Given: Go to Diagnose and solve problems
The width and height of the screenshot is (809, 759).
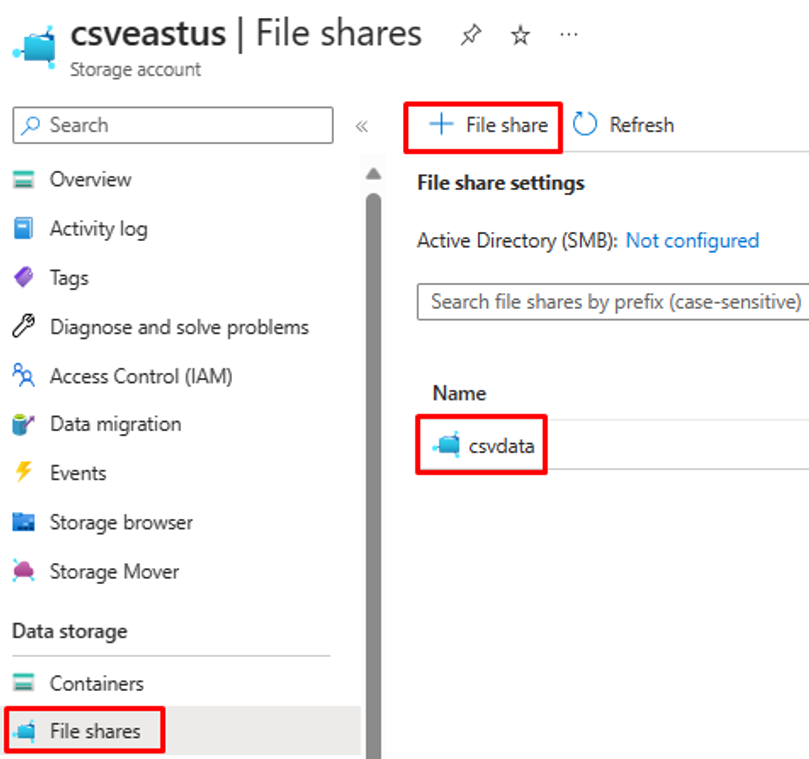Looking at the screenshot, I should click(179, 327).
